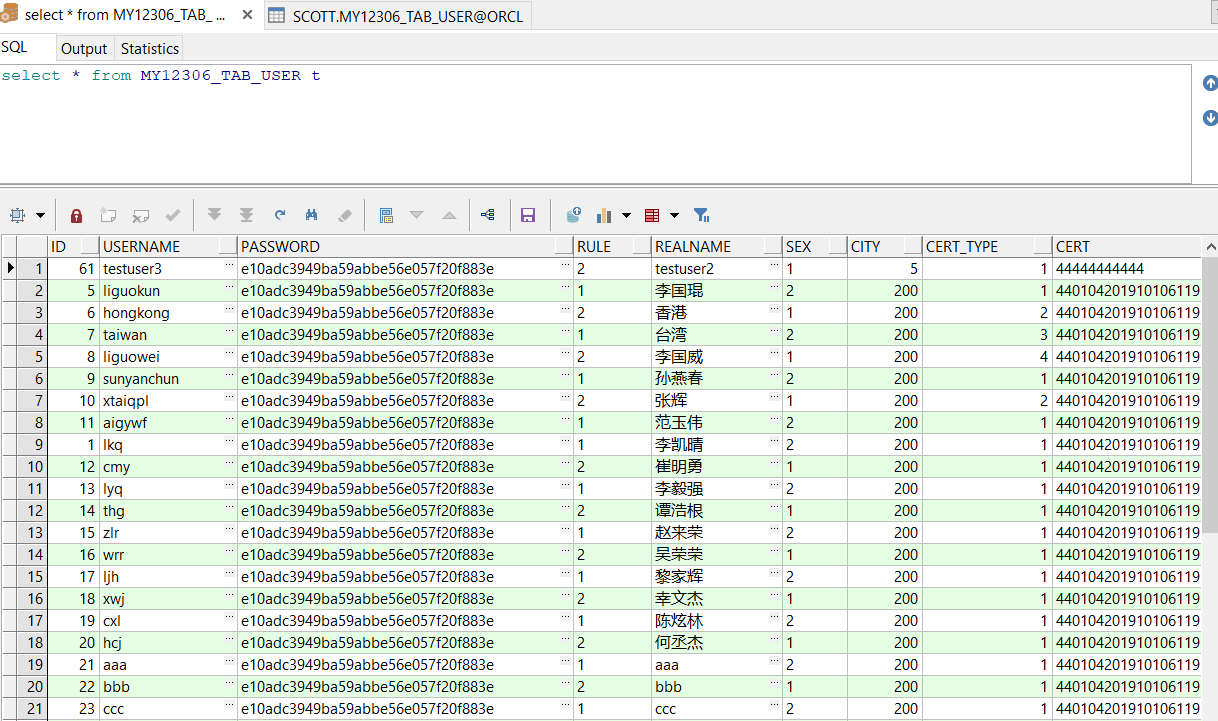The width and height of the screenshot is (1218, 721).
Task: Click the linked query tree icon
Action: coord(488,215)
